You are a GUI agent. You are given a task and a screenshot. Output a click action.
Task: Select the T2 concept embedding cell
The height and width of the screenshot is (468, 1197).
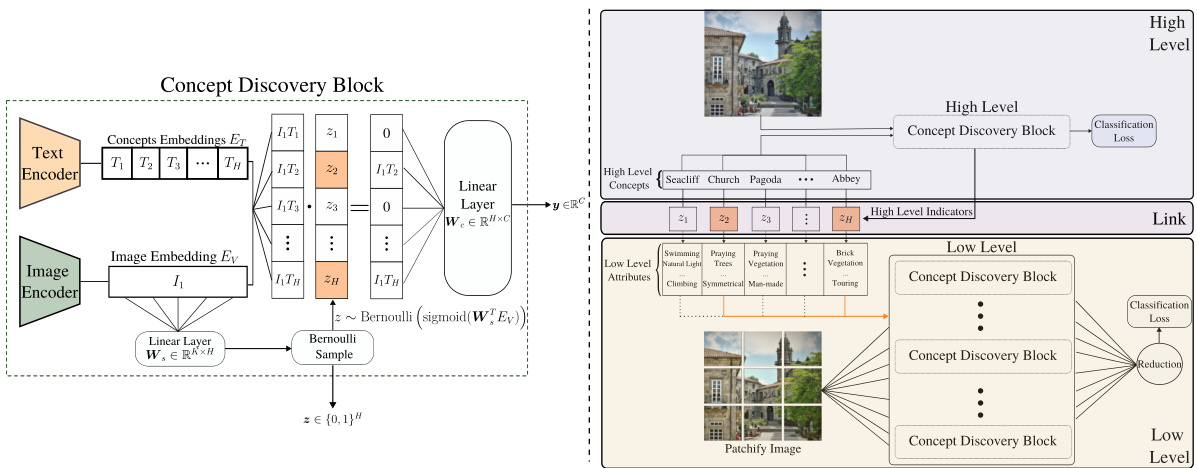[146, 163]
